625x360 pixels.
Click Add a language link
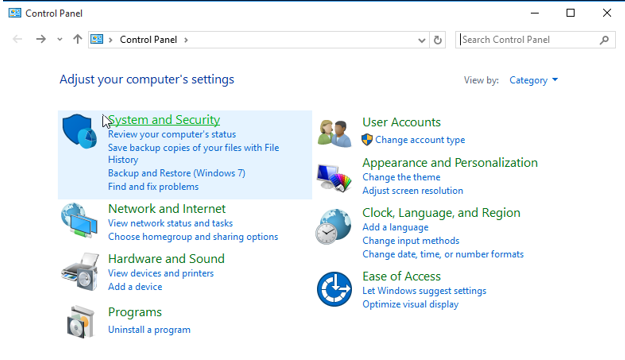(395, 227)
